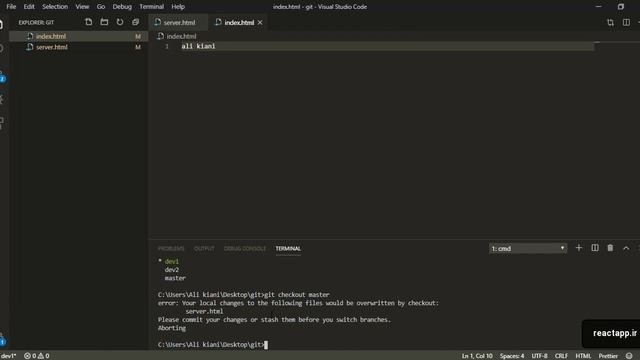Refresh the Explorer file list
The image size is (640, 360).
[x=120, y=22]
